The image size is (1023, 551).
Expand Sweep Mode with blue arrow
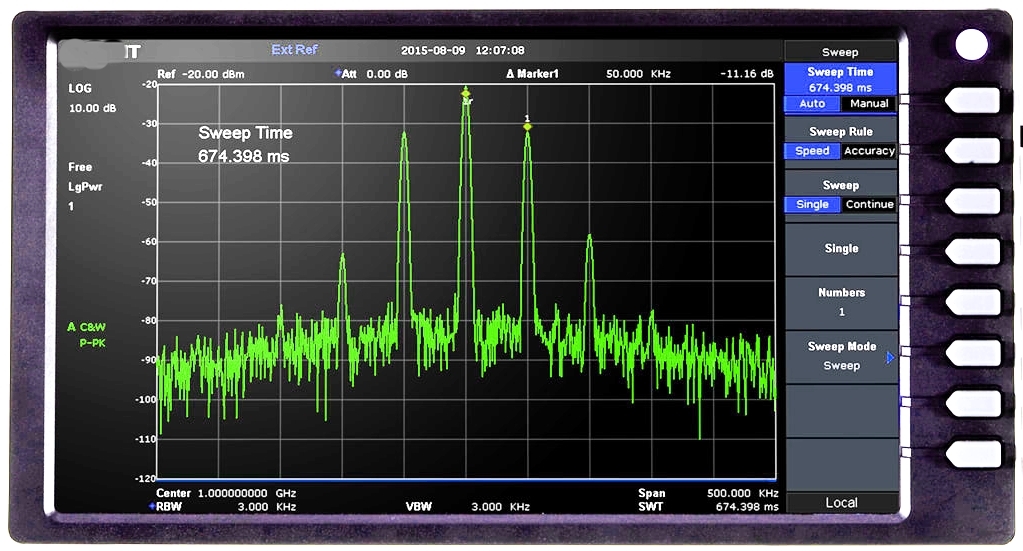(890, 357)
